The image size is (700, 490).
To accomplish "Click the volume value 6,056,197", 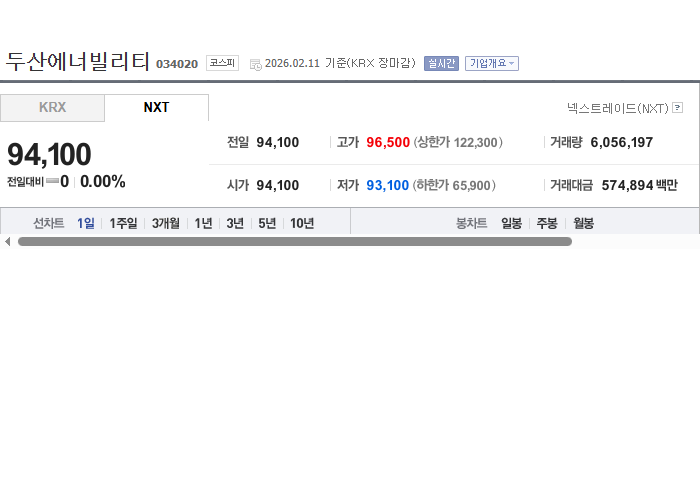I will (621, 142).
